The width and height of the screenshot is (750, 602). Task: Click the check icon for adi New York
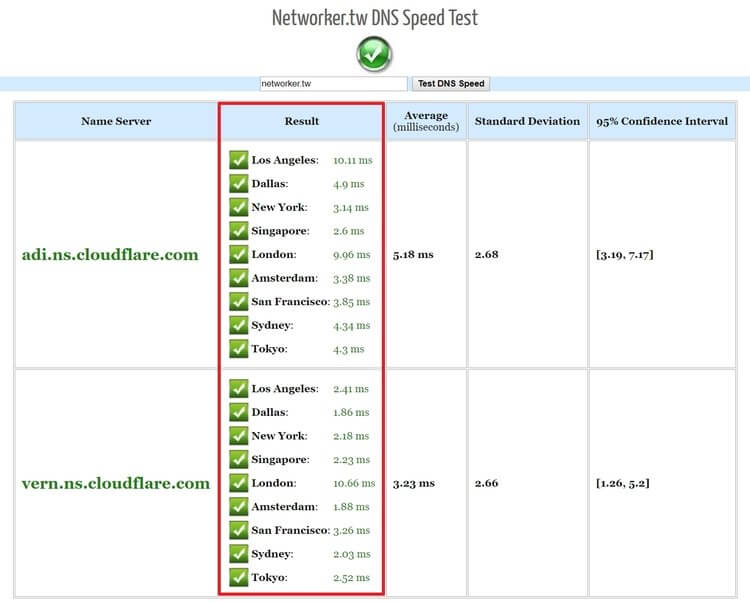tap(239, 208)
